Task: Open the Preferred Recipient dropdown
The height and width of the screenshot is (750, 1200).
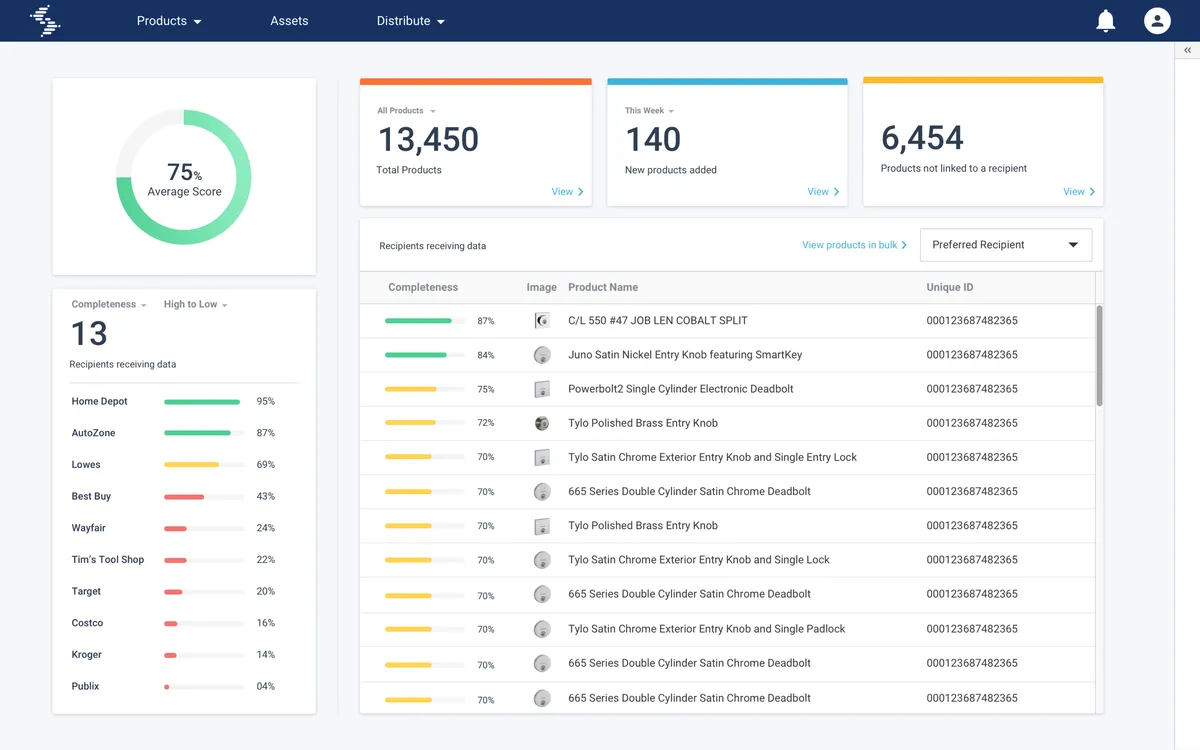Action: (x=1005, y=245)
